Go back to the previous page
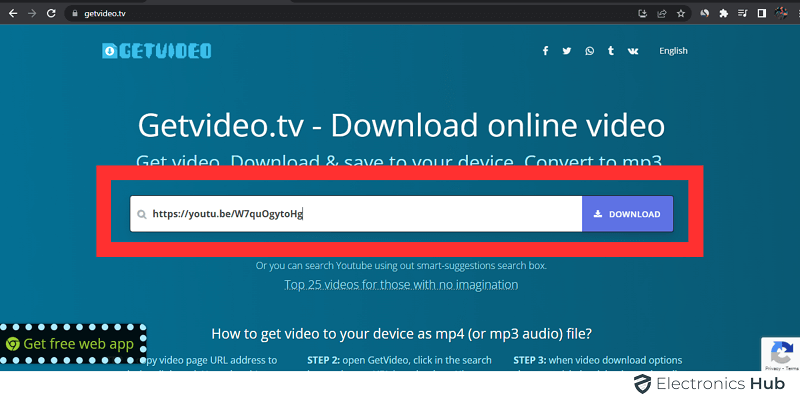 (x=13, y=14)
